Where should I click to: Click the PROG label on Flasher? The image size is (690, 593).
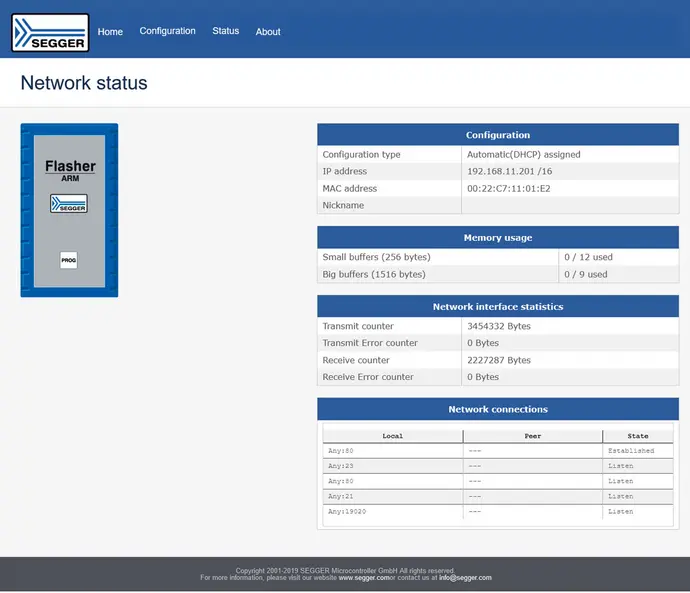(69, 260)
